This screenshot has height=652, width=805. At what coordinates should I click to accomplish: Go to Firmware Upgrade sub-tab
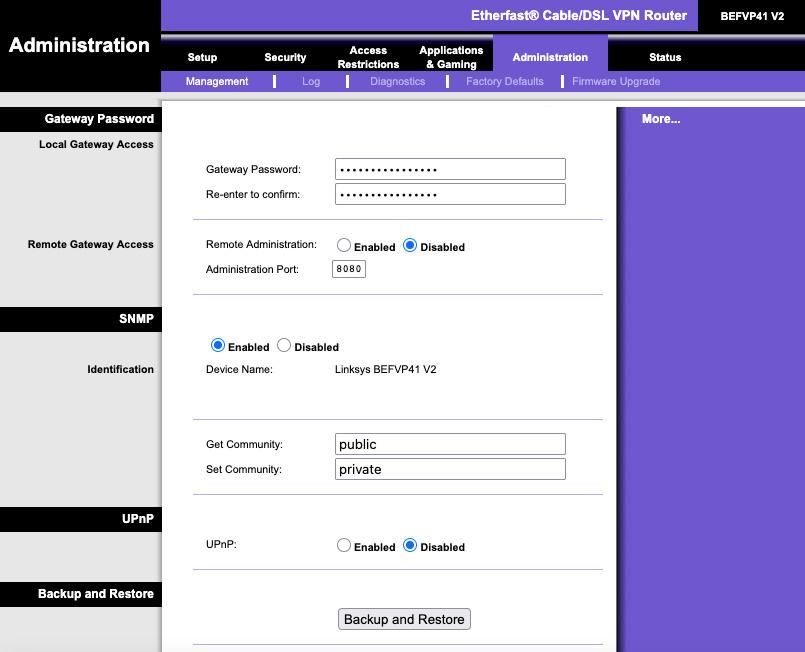point(616,81)
